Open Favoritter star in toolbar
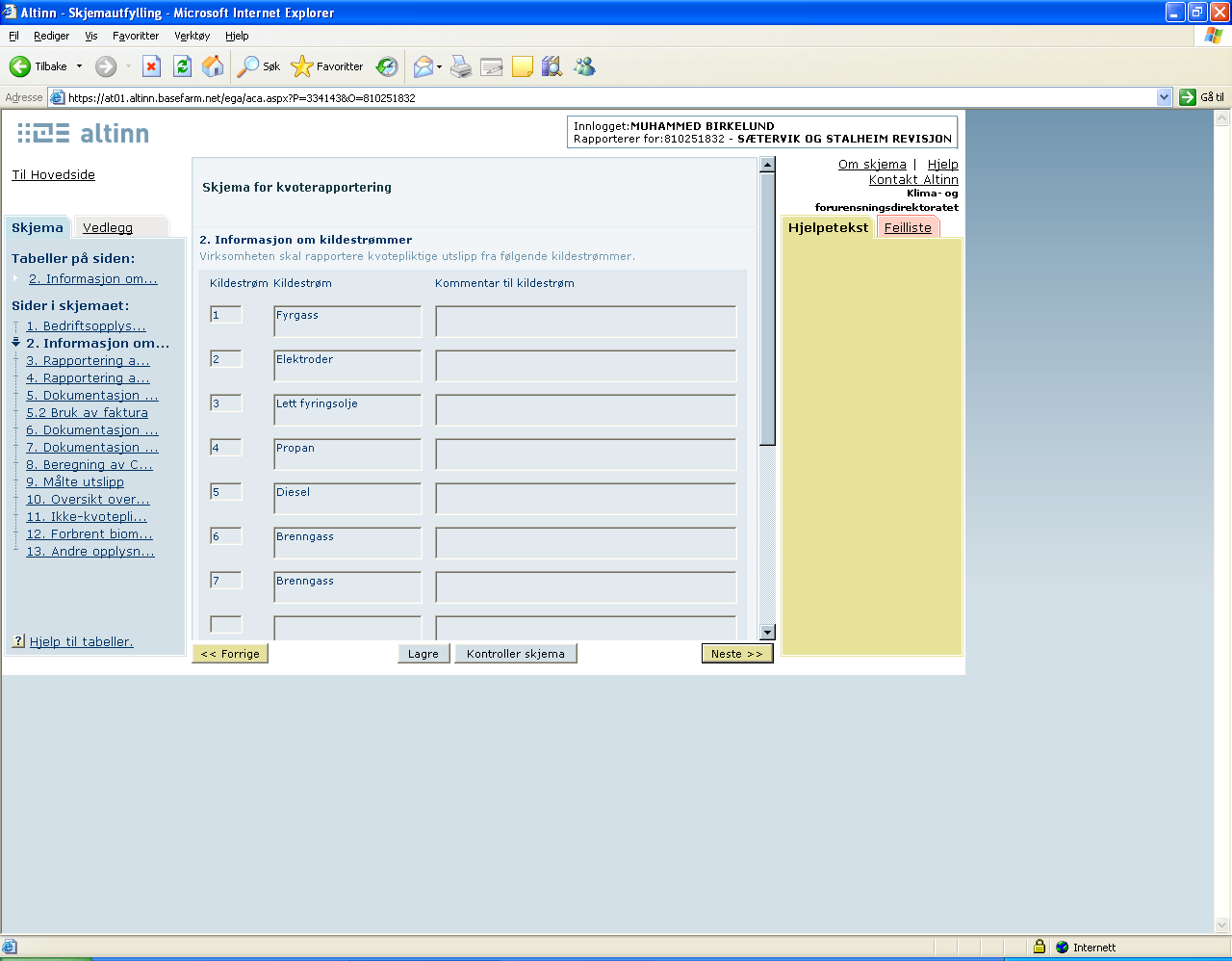This screenshot has height=961, width=1232. [x=327, y=66]
